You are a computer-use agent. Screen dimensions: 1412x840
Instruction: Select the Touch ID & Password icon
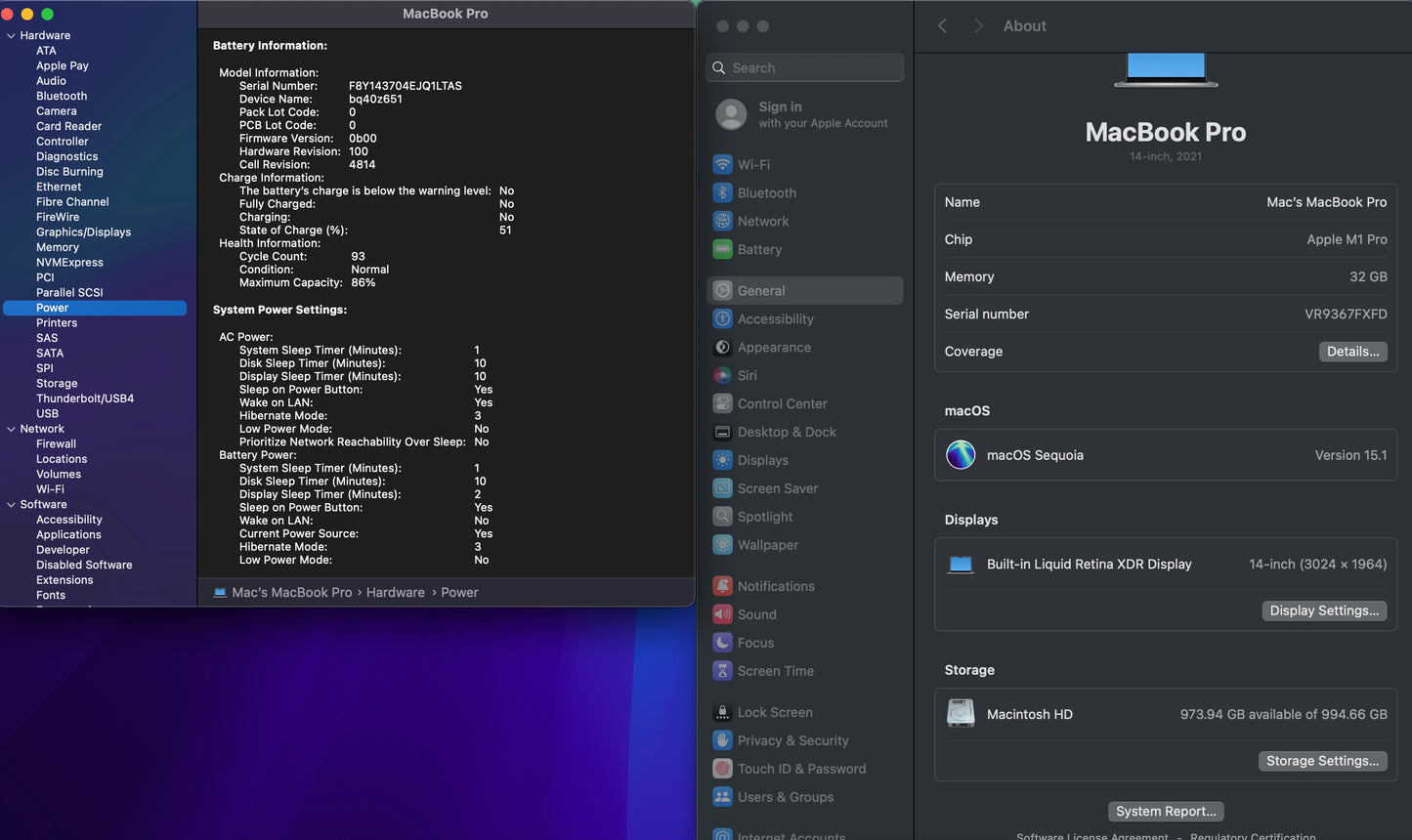pos(722,770)
